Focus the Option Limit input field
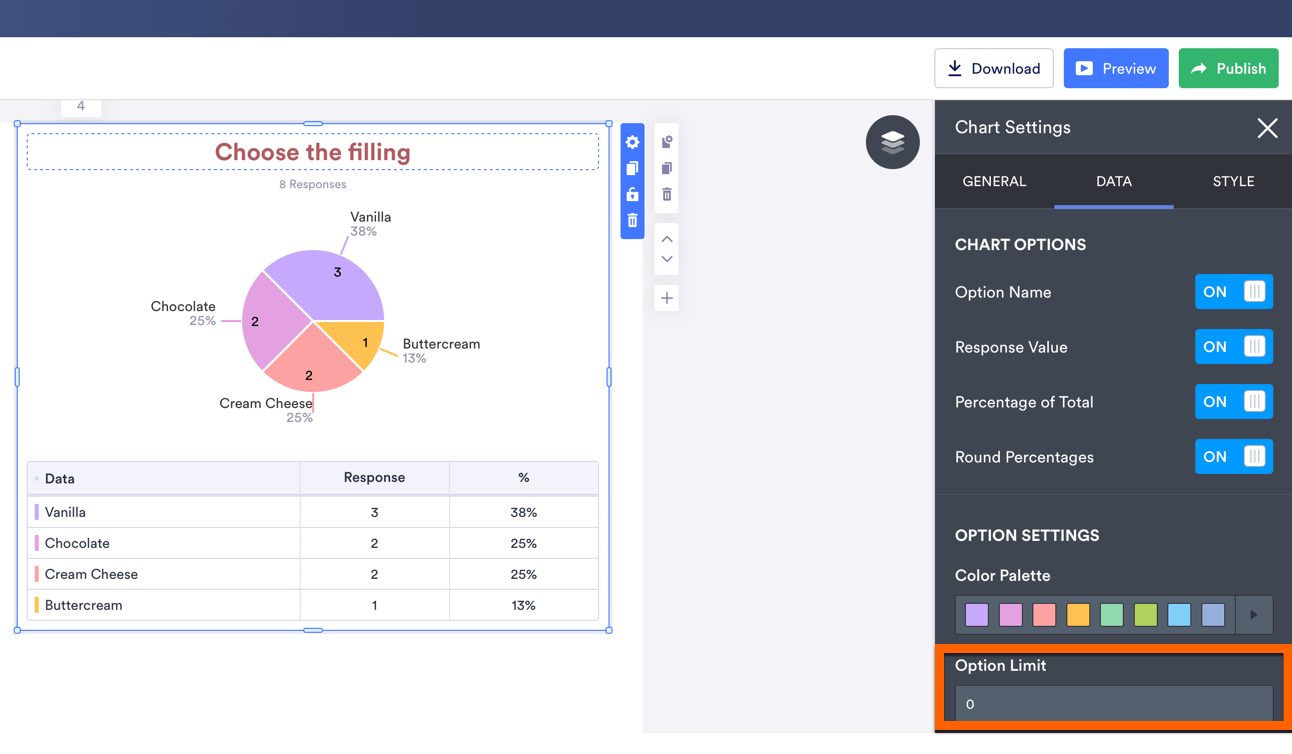Image resolution: width=1292 pixels, height=754 pixels. click(1113, 704)
